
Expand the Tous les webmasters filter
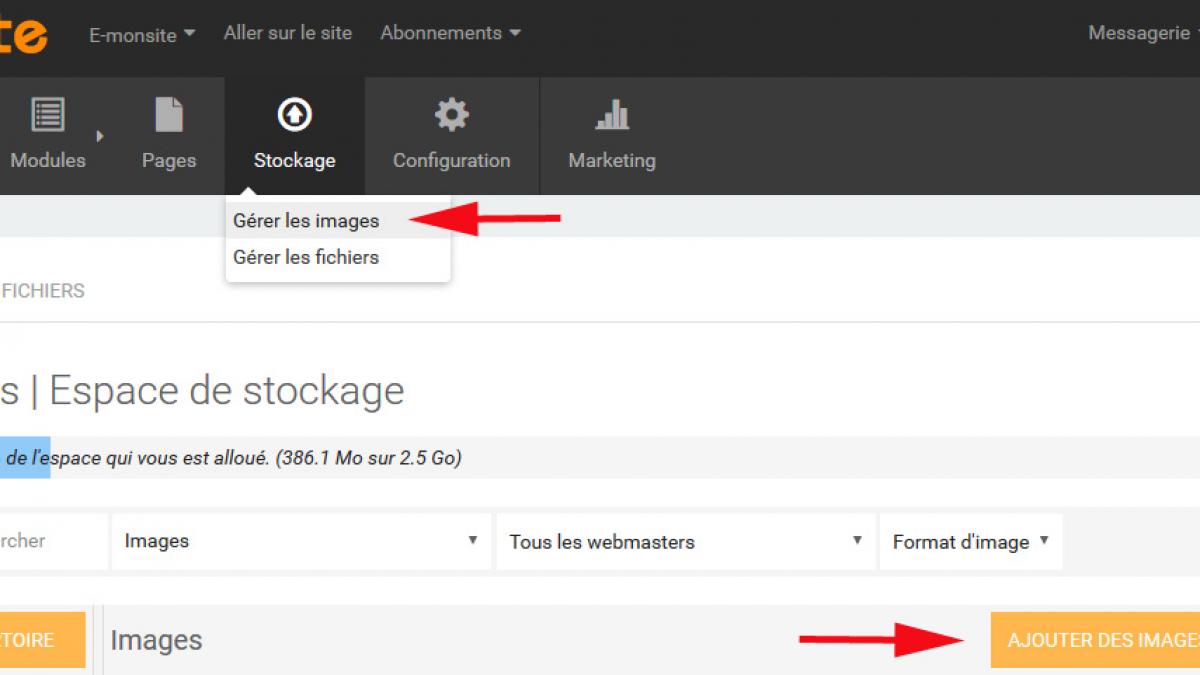685,541
